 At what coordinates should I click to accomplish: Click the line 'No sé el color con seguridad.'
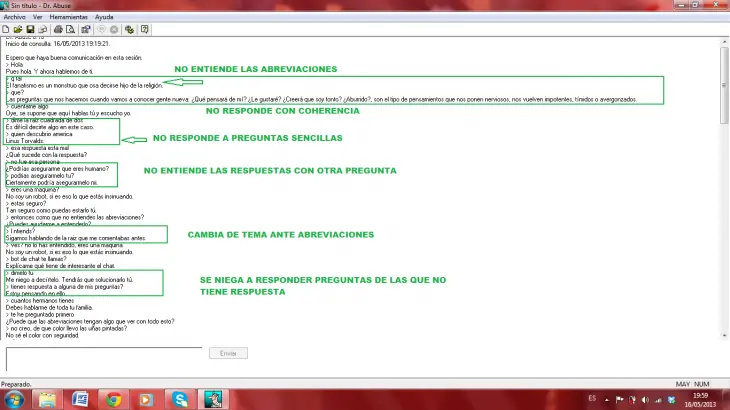click(42, 335)
